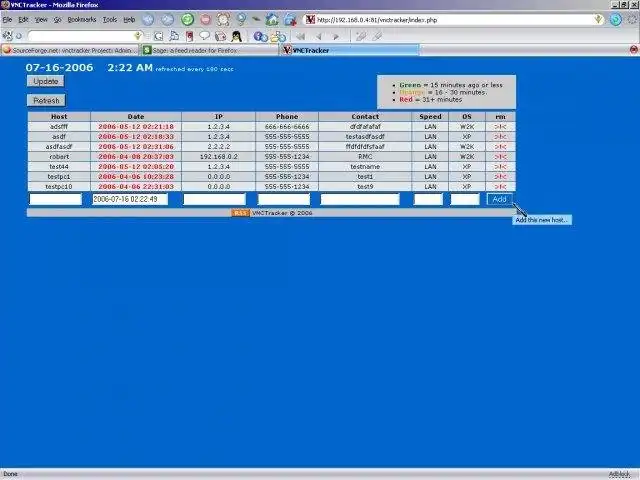Click the lightbulb toolbar icon
The image size is (640, 480).
point(241,19)
